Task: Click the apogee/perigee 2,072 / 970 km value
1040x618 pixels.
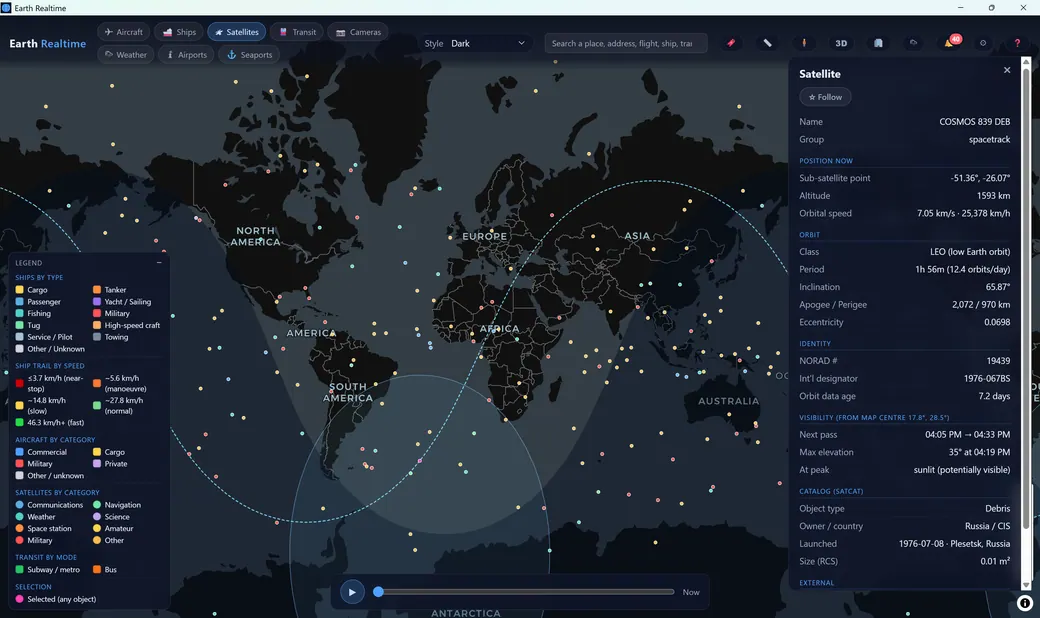Action: click(x=981, y=304)
